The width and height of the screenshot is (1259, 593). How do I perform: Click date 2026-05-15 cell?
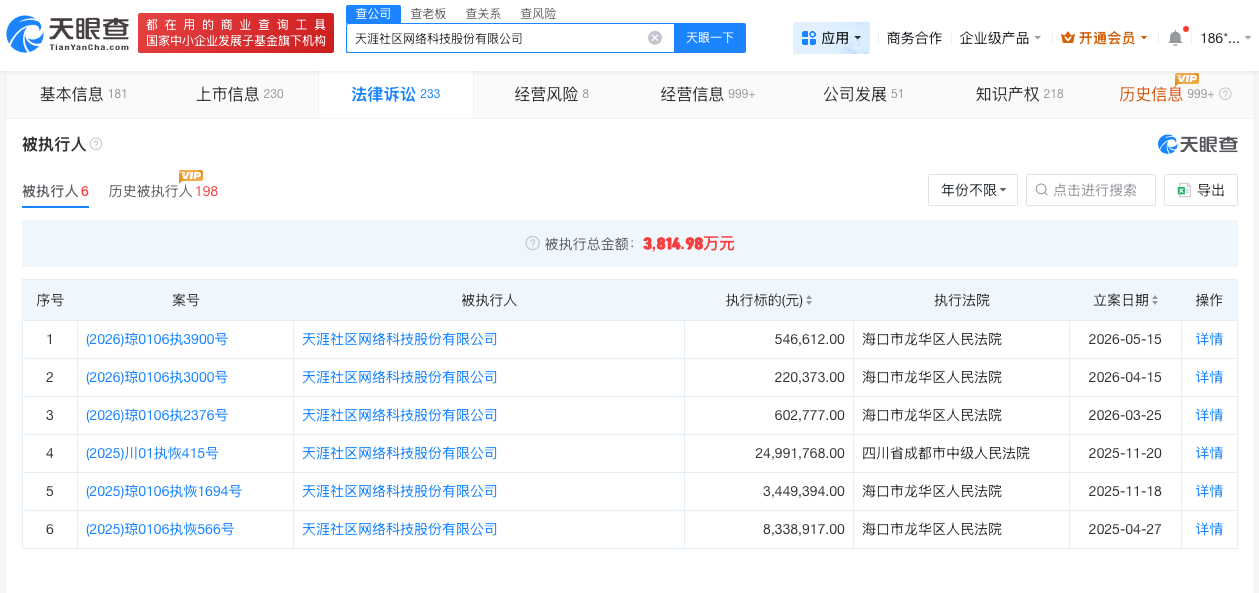click(x=1126, y=339)
